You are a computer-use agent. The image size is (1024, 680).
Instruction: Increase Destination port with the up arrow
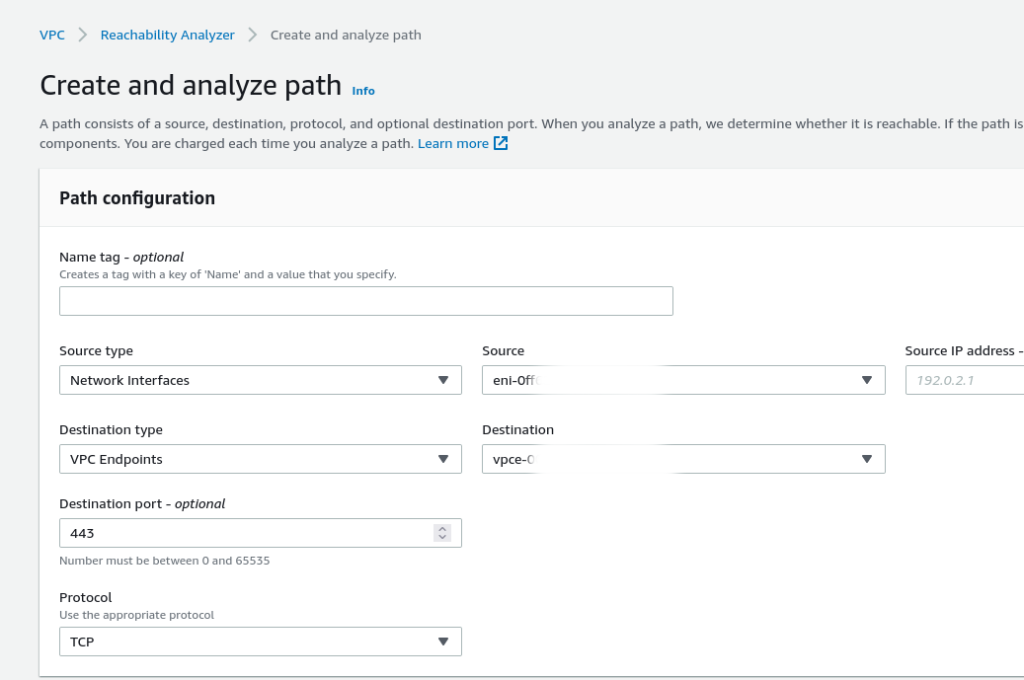coord(442,529)
